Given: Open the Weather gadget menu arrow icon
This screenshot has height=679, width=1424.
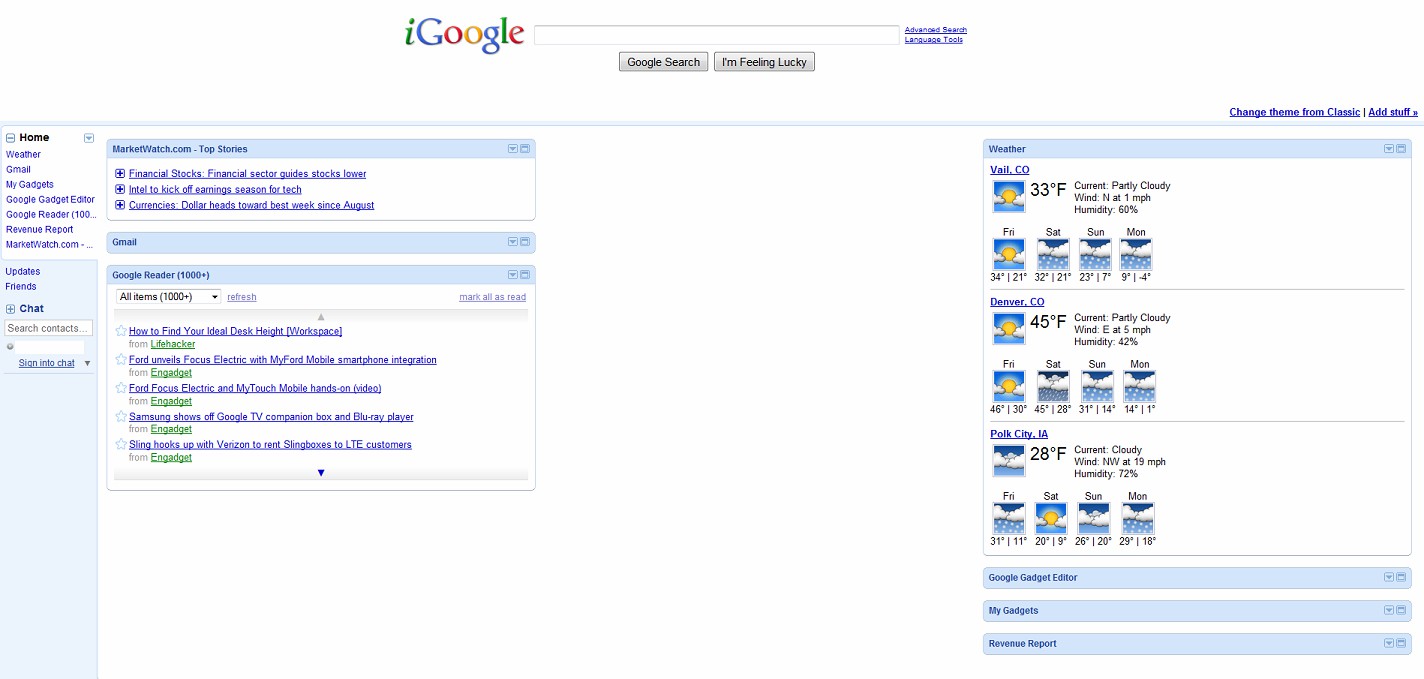Looking at the screenshot, I should [1388, 149].
